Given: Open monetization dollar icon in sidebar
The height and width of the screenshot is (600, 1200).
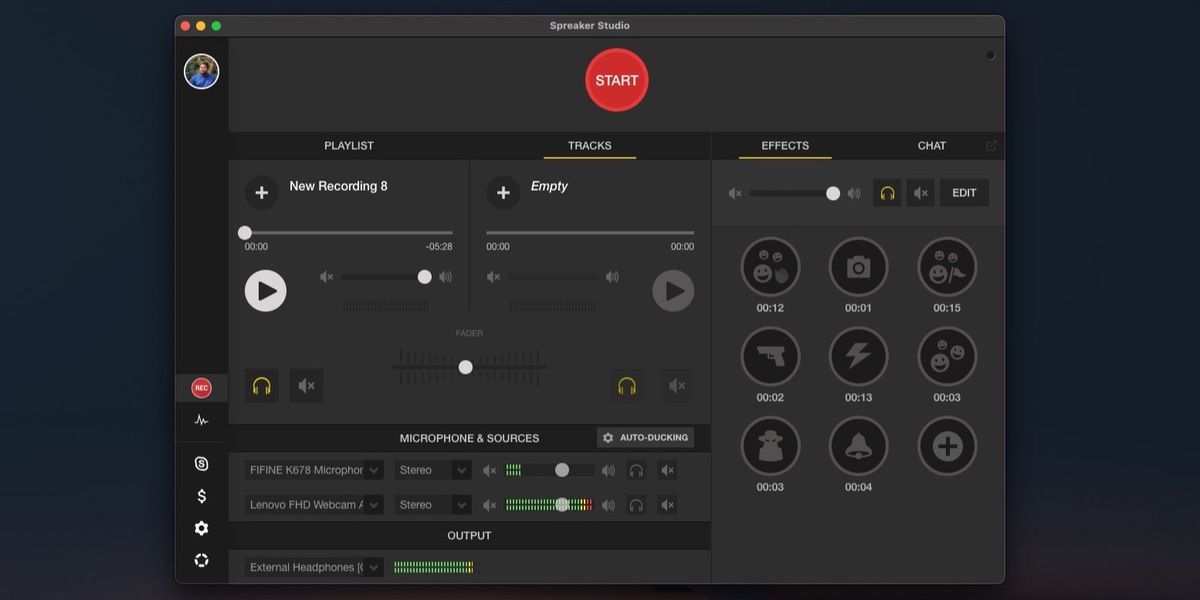Looking at the screenshot, I should tap(201, 496).
